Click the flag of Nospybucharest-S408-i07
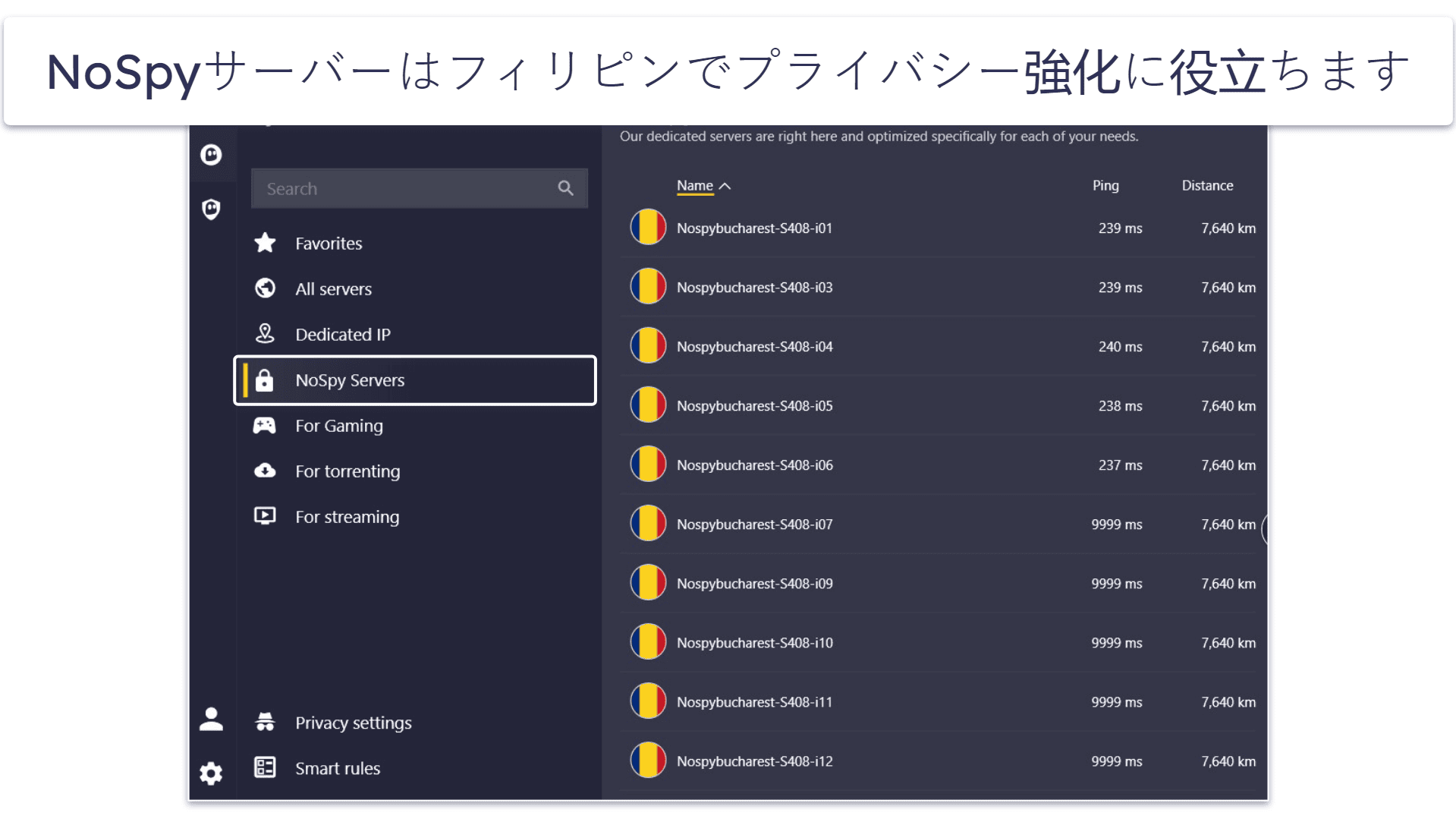This screenshot has width=1456, height=819. [648, 523]
